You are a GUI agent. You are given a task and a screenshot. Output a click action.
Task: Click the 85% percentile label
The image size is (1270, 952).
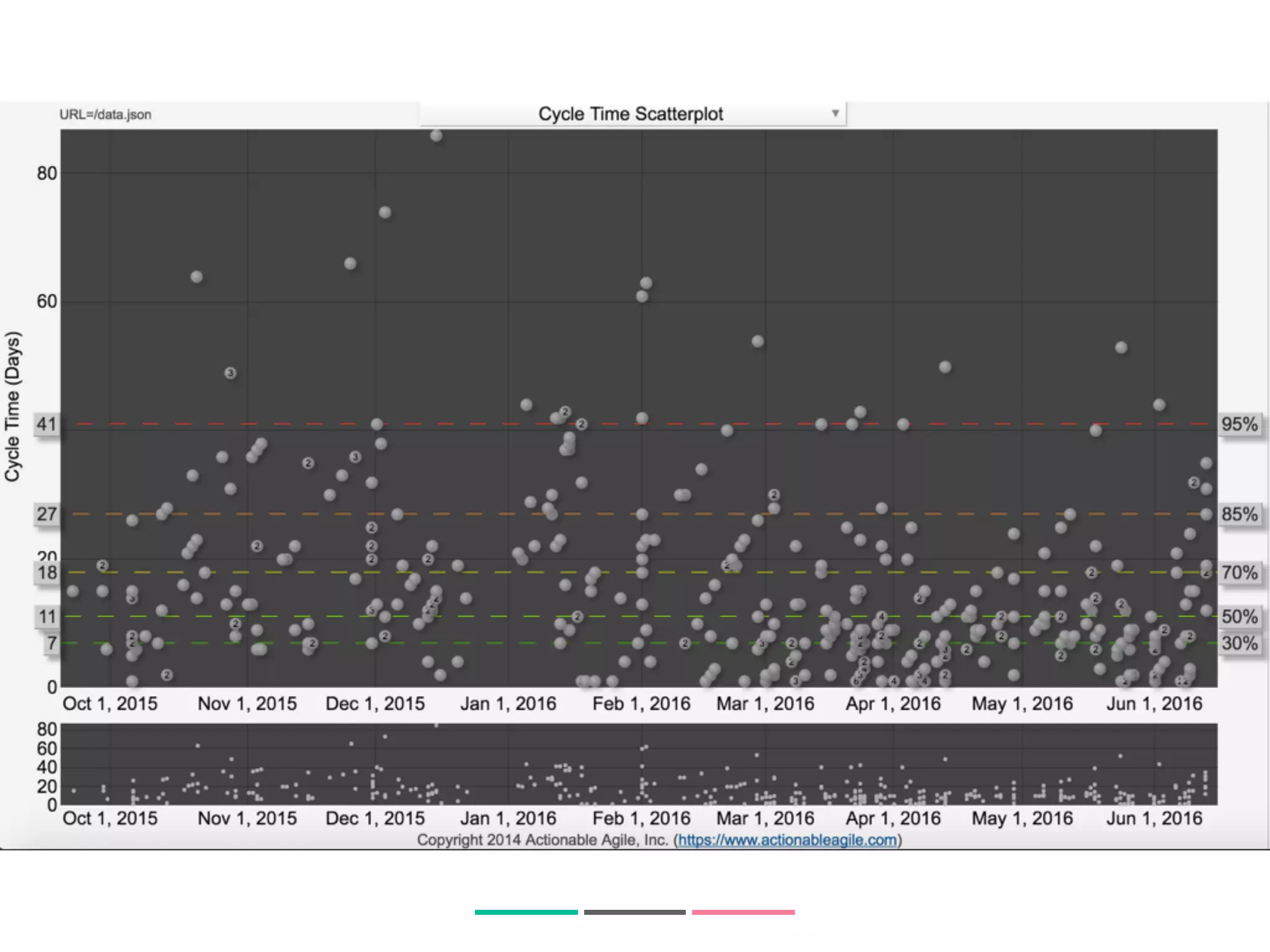[1239, 514]
